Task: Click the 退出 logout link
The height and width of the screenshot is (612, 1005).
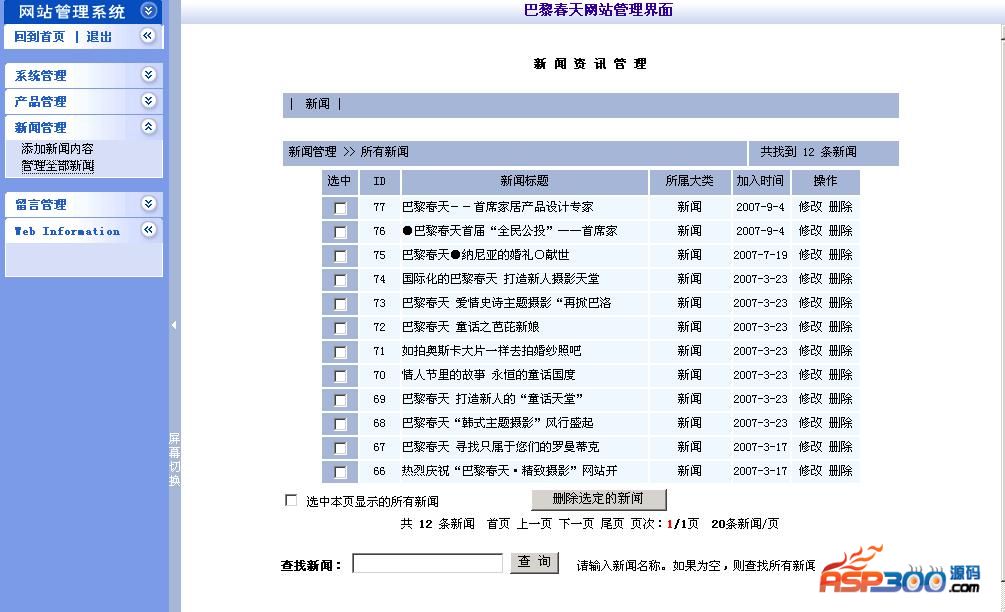Action: (99, 37)
